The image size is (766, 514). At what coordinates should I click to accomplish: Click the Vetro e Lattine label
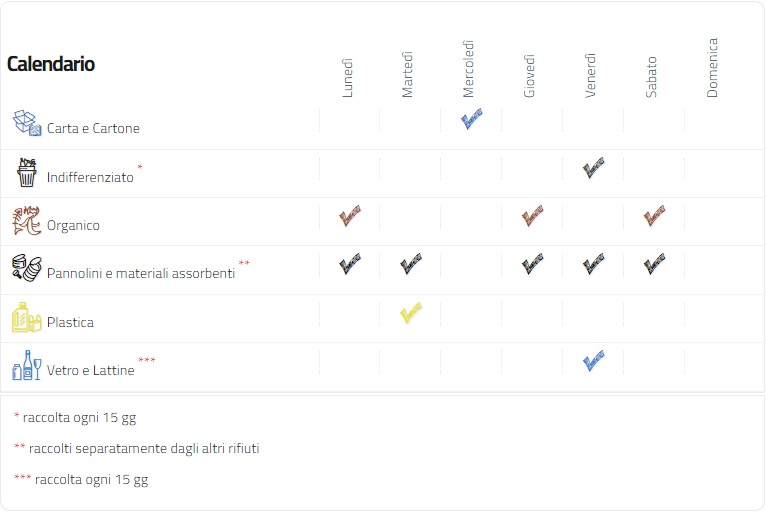pos(91,370)
